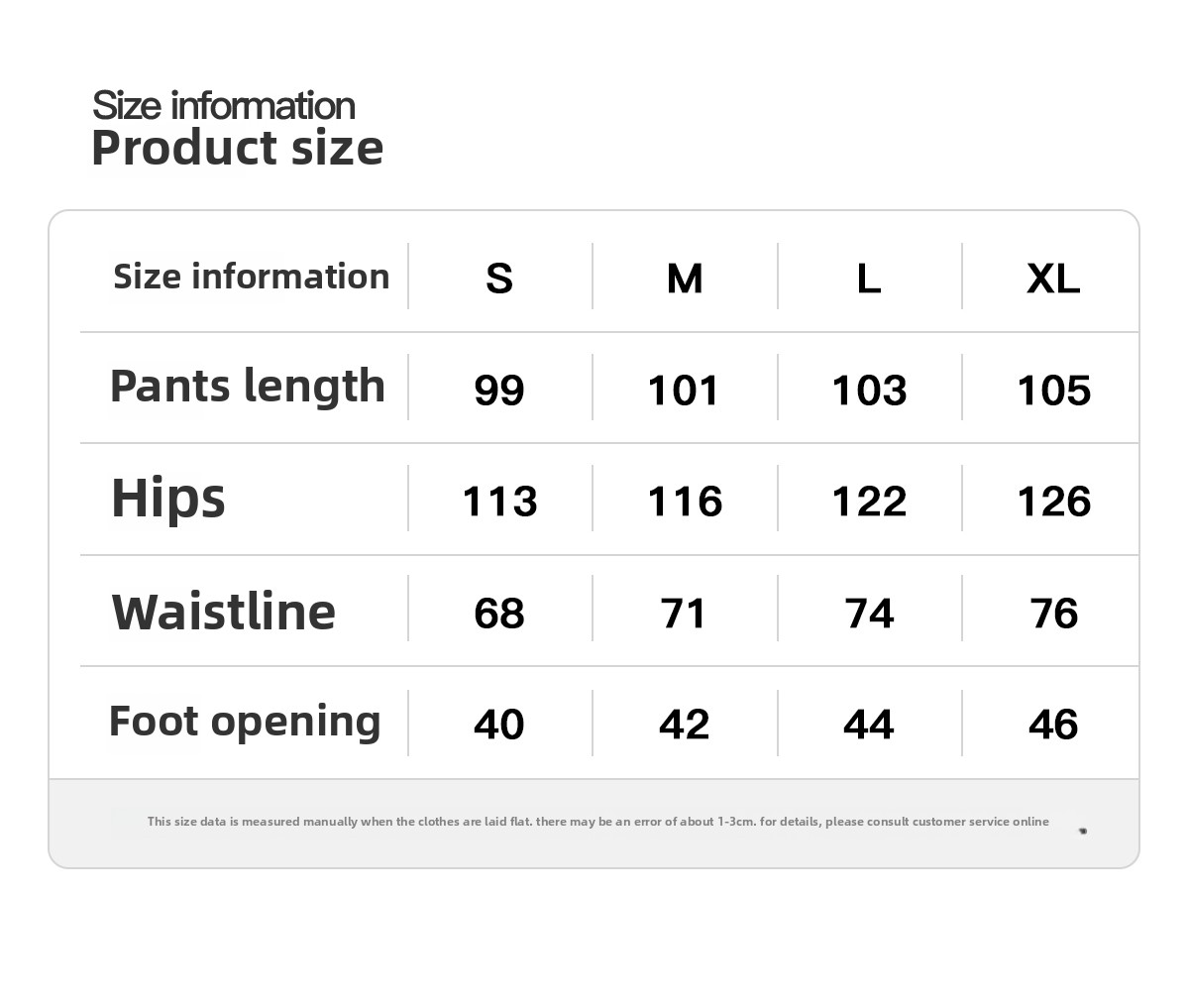The height and width of the screenshot is (1008, 1189).
Task: Click the measurement disclaimer note text
Action: 597,822
